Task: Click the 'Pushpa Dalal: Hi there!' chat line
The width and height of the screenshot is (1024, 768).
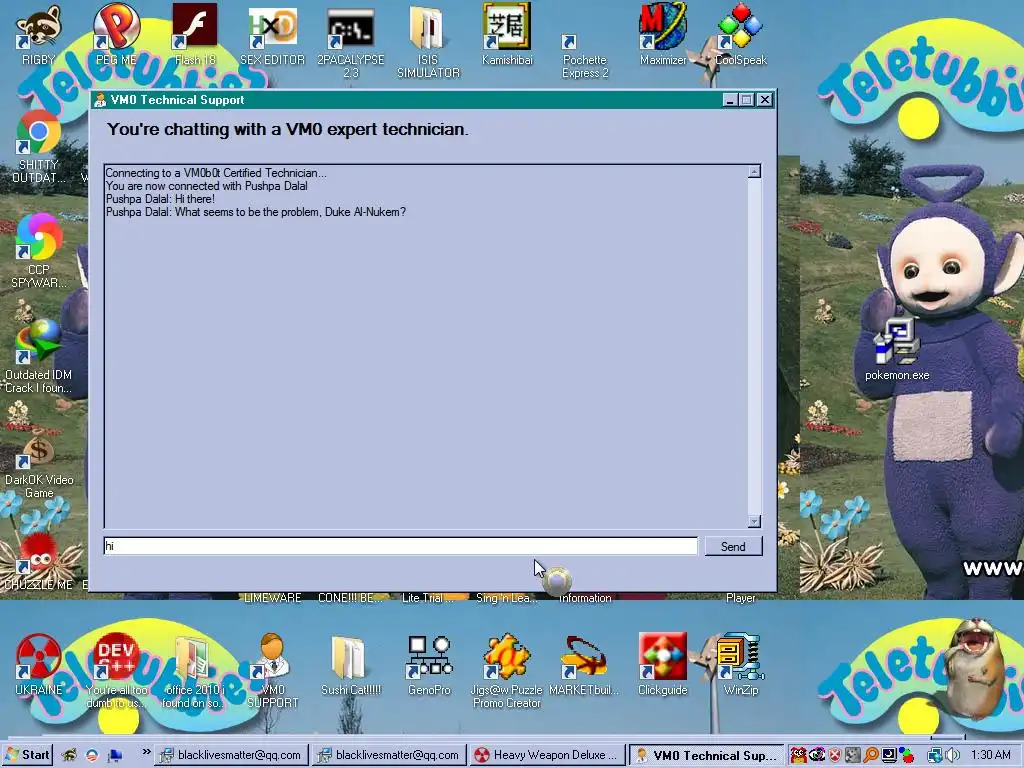Action: point(160,199)
